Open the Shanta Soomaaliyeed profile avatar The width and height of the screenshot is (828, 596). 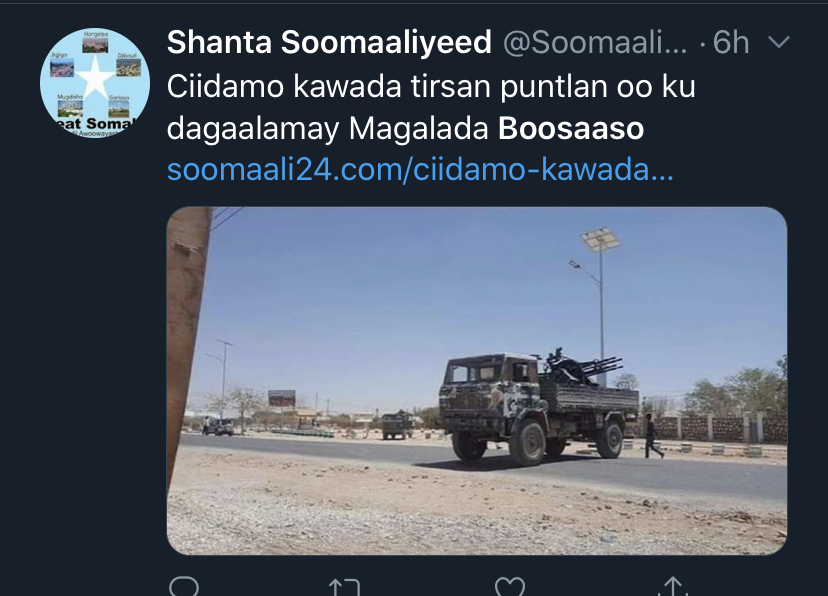(x=95, y=83)
